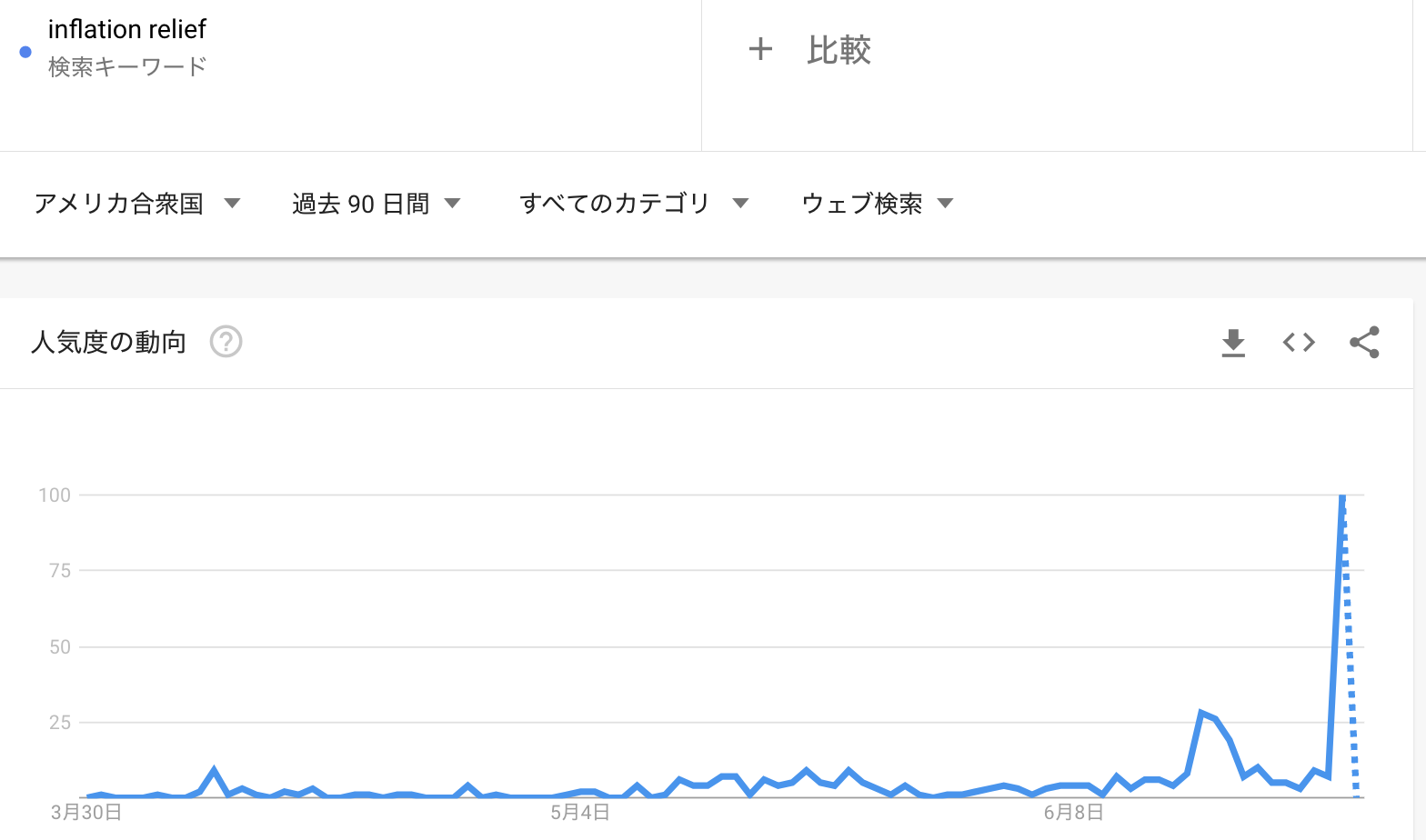The image size is (1426, 840).
Task: Click the 6月8日 date on the axis
Action: pos(1074,812)
